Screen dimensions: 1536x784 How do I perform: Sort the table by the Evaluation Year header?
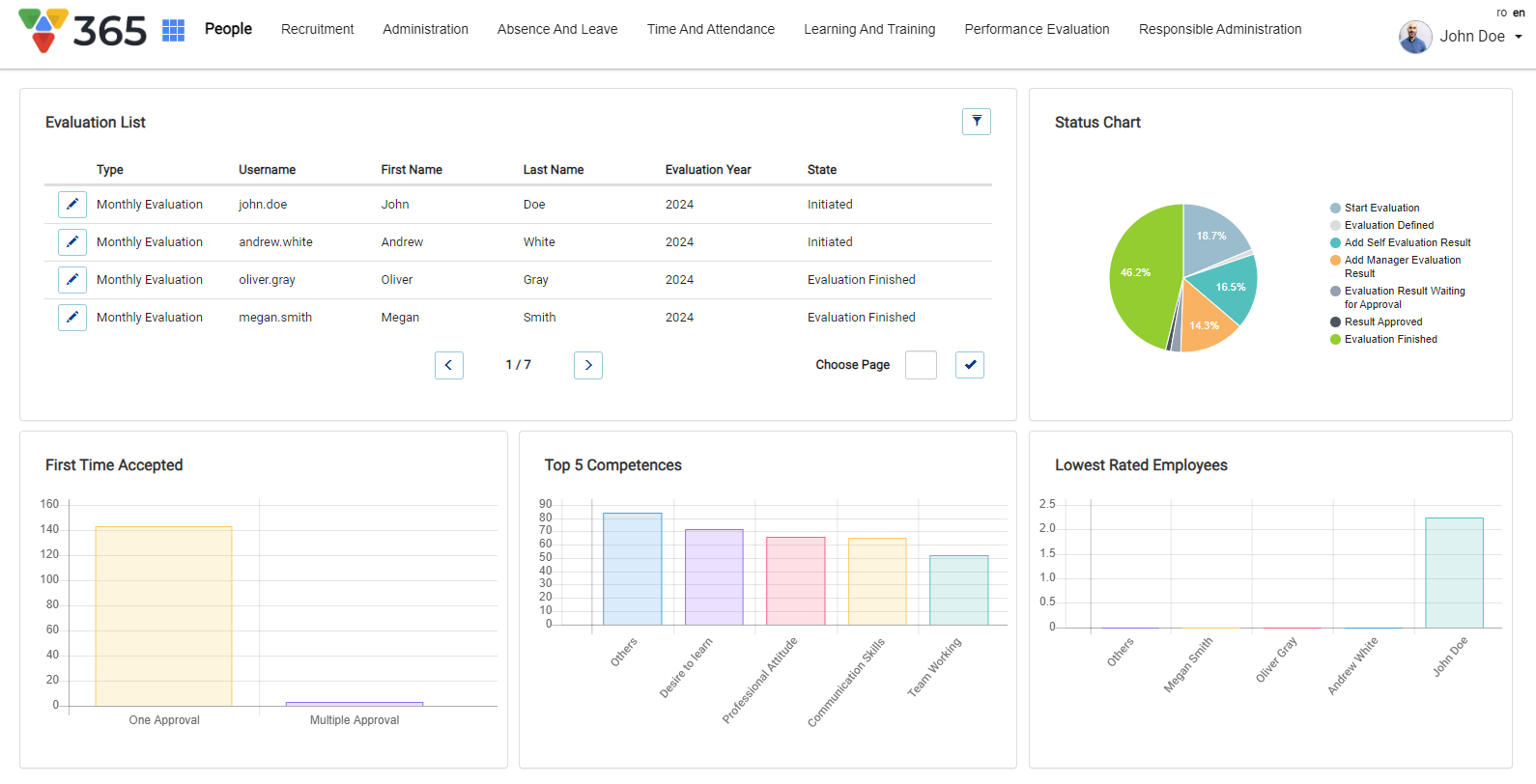[707, 170]
